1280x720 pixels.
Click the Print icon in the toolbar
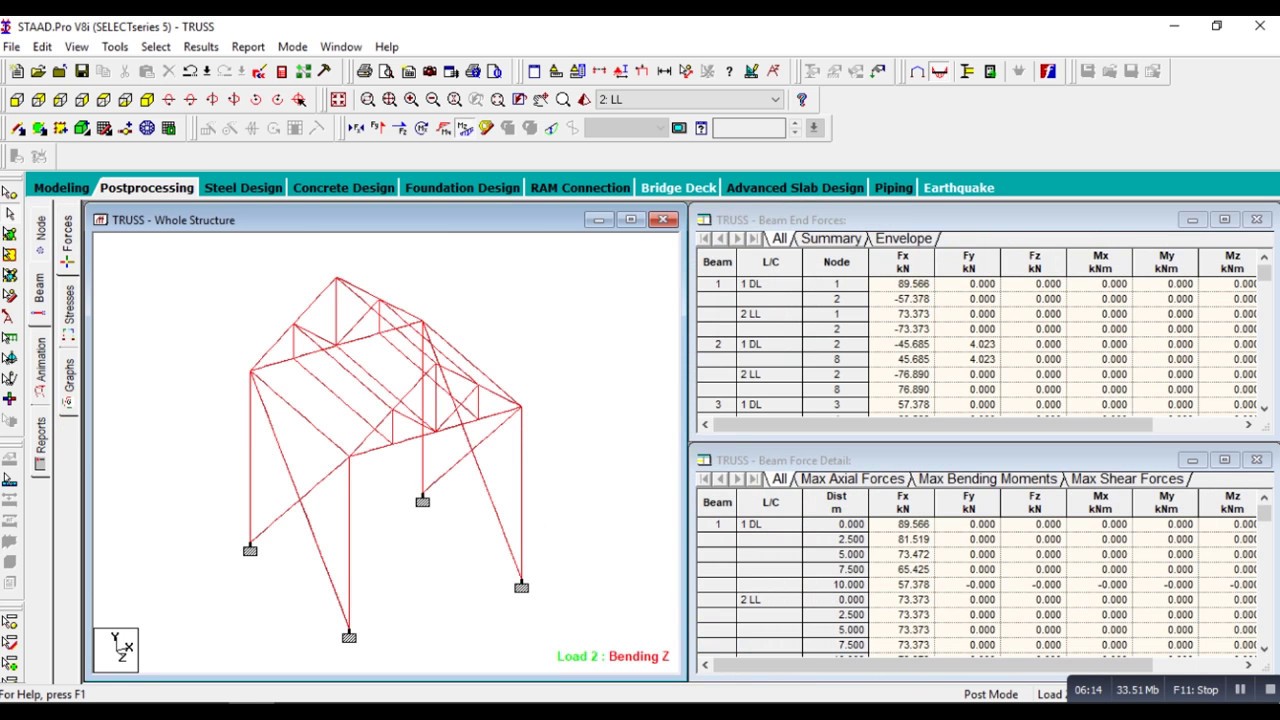coord(364,71)
